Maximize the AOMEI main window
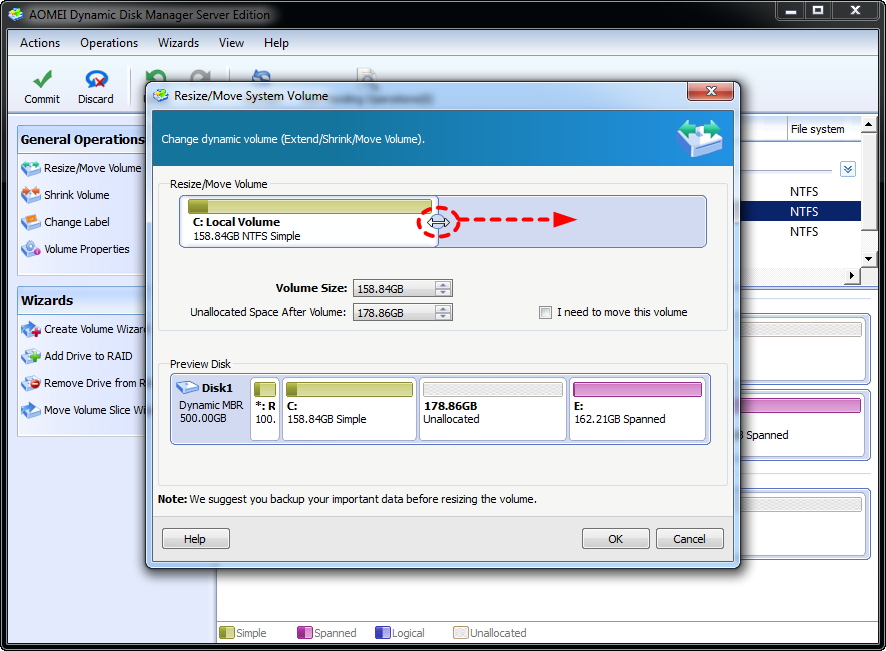This screenshot has height=651, width=886. (818, 11)
